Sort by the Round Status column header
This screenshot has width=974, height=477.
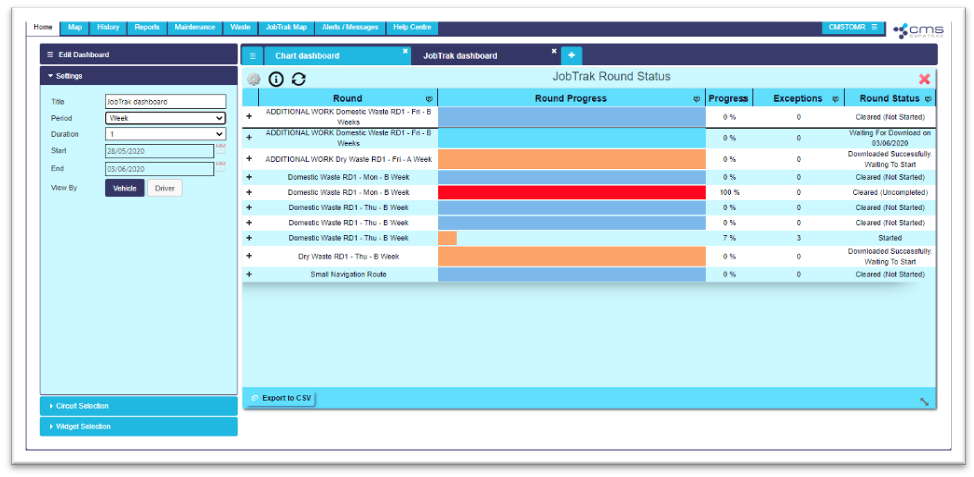click(890, 98)
